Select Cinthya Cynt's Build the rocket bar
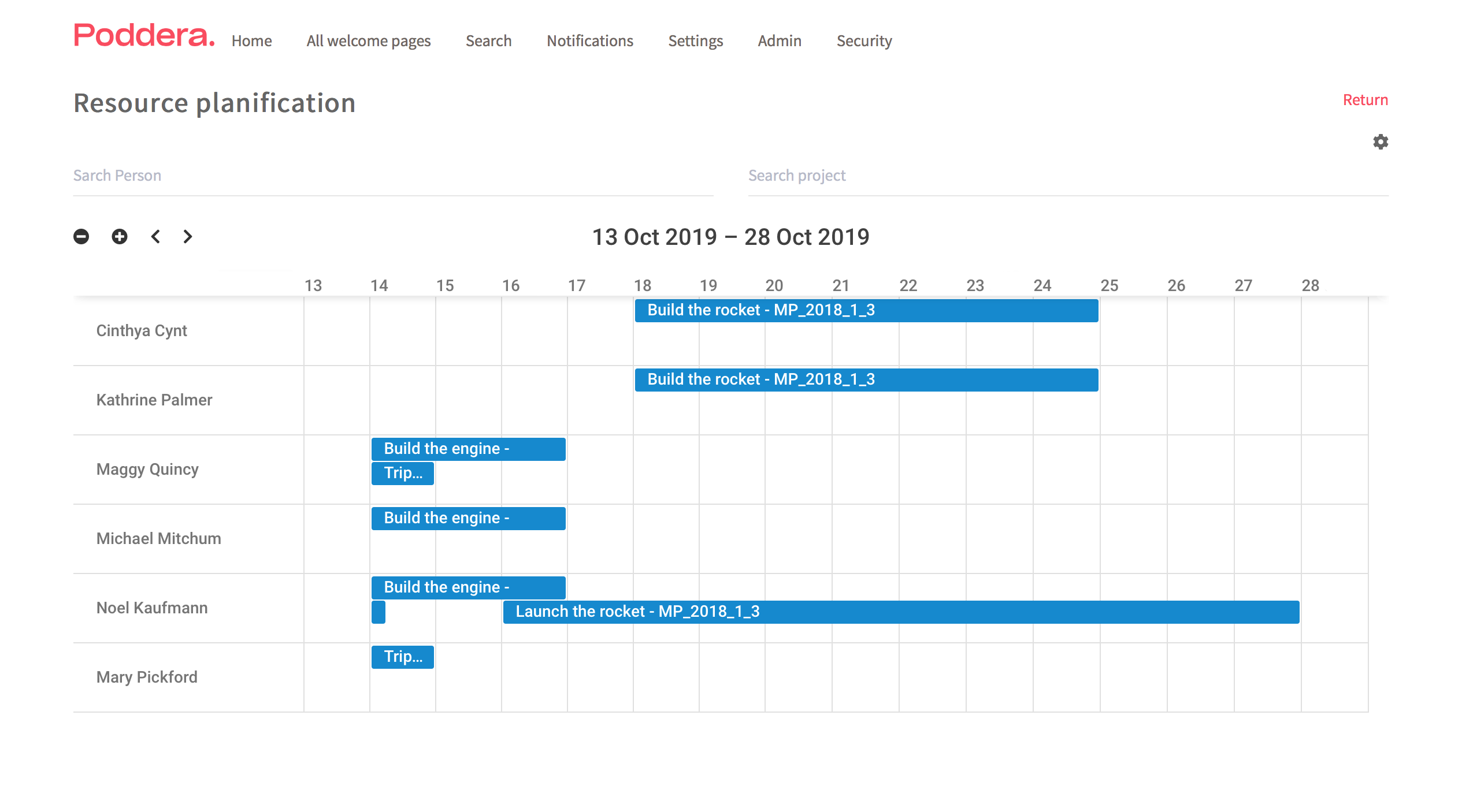Viewport: 1462px width, 812px height. (866, 311)
